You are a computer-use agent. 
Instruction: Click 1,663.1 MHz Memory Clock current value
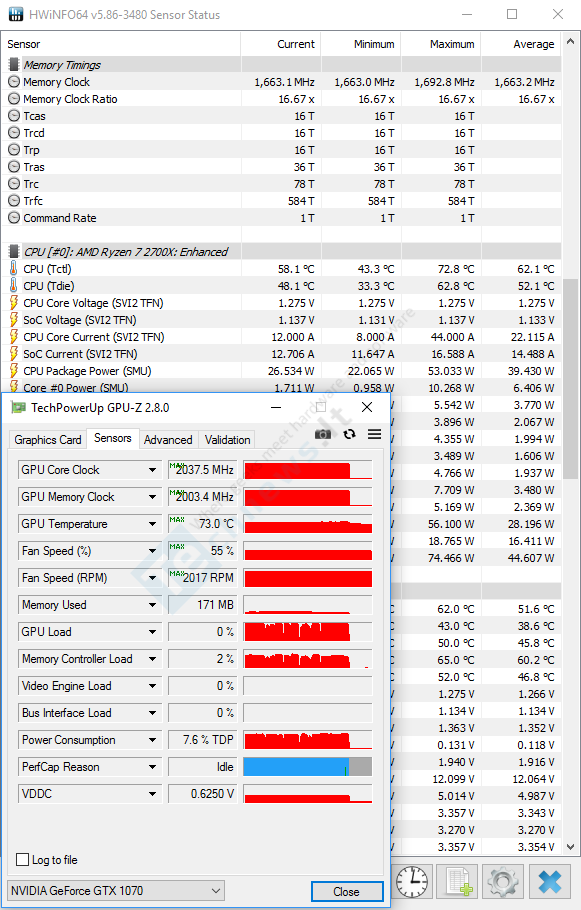pos(284,82)
